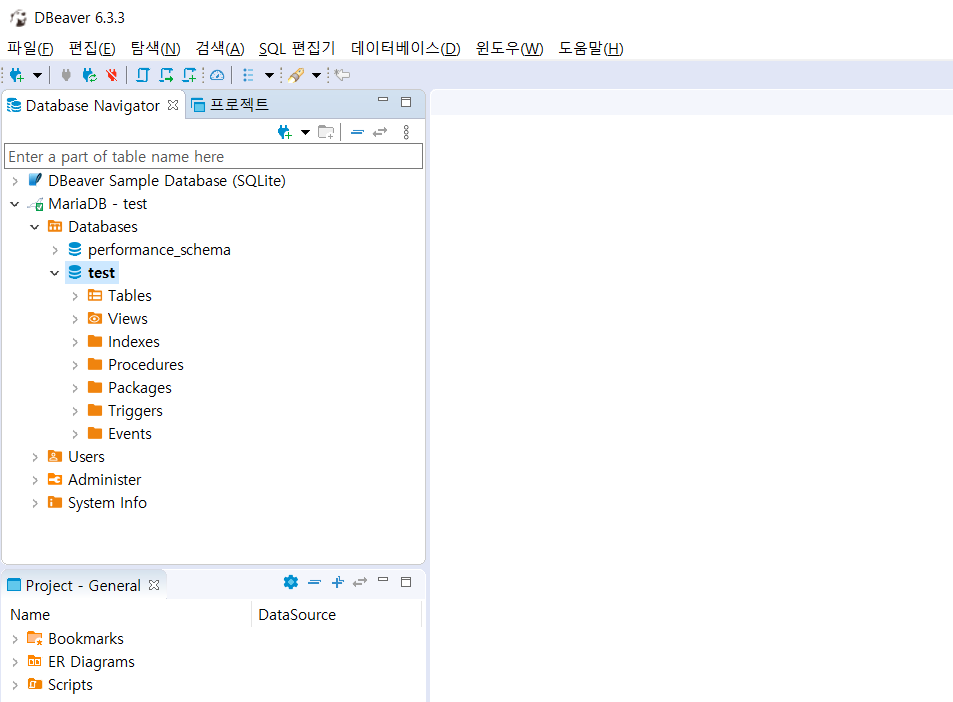Click the red Disconnect plug icon
Screen dimensions: 953x702
point(112,75)
